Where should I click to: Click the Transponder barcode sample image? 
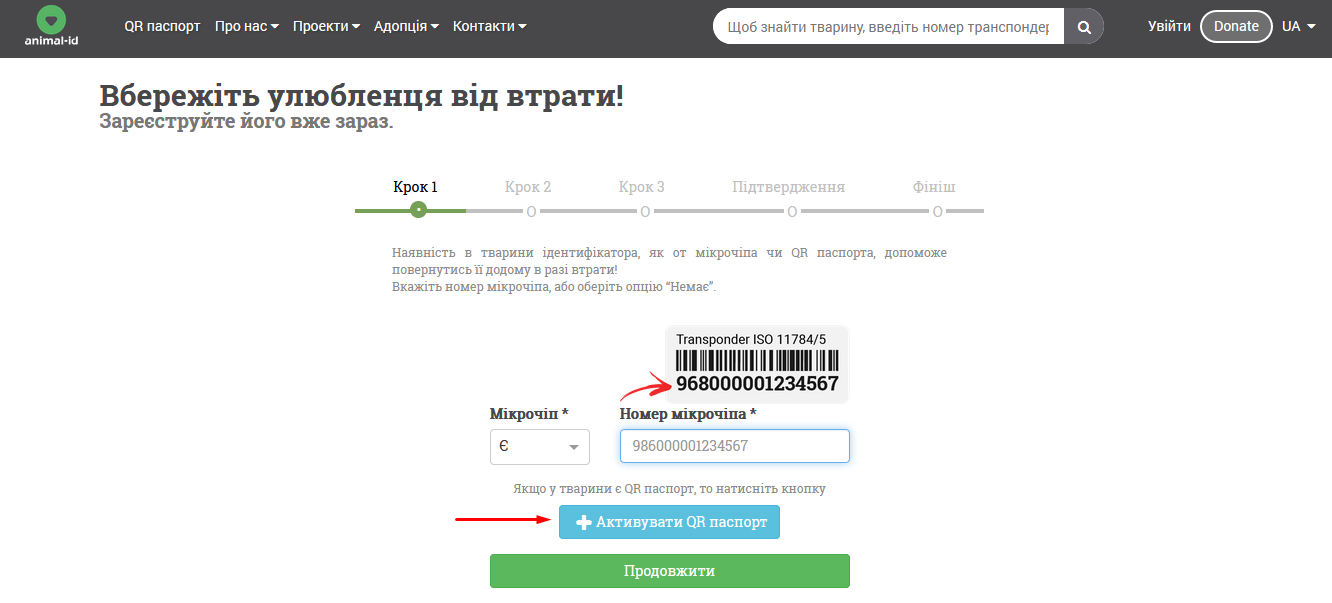click(x=757, y=364)
